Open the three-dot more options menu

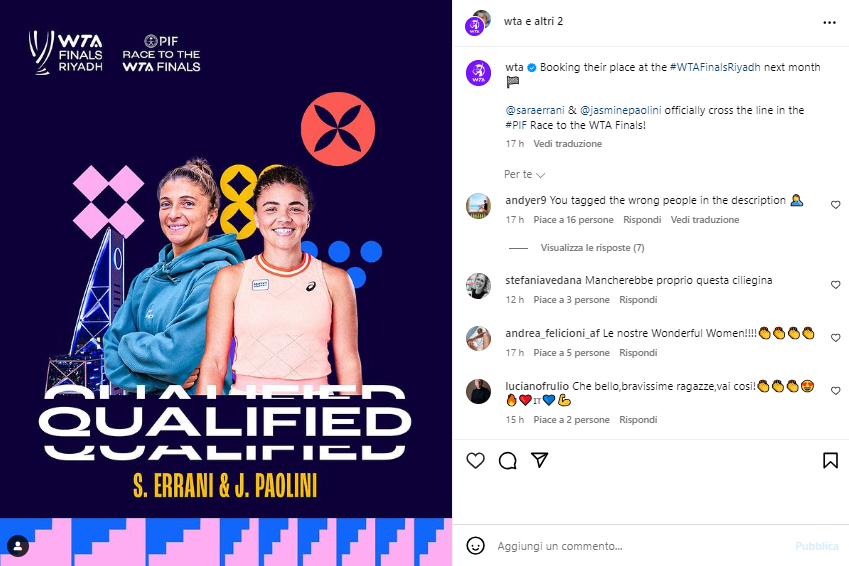coord(829,23)
